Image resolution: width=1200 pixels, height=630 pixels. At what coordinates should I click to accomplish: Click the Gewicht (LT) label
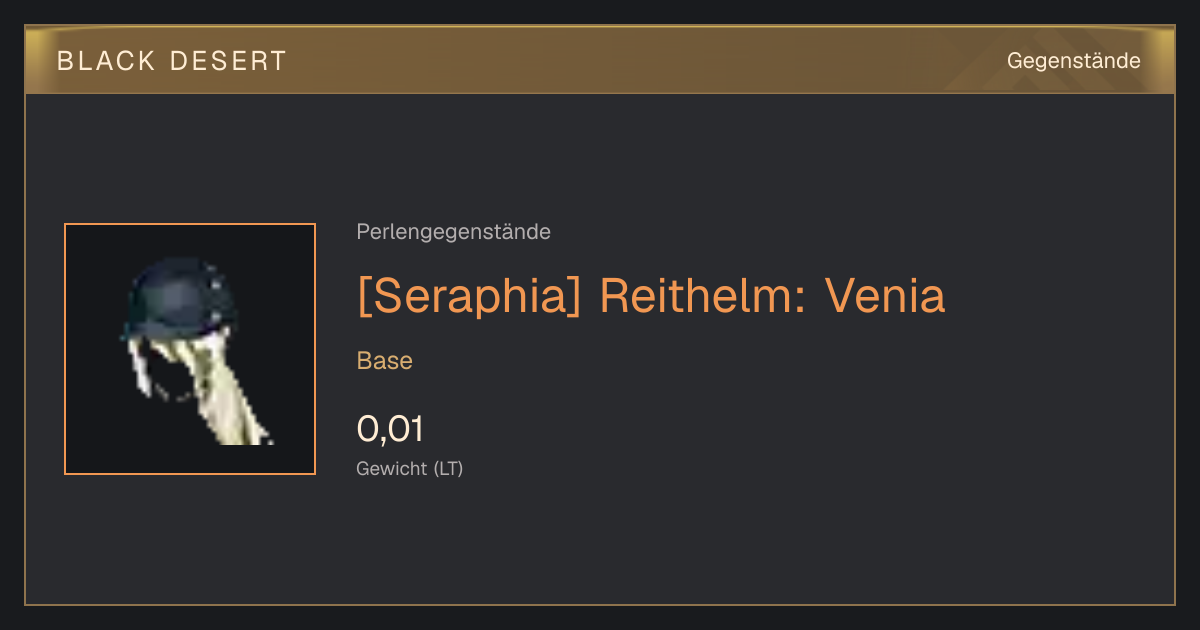tap(410, 468)
